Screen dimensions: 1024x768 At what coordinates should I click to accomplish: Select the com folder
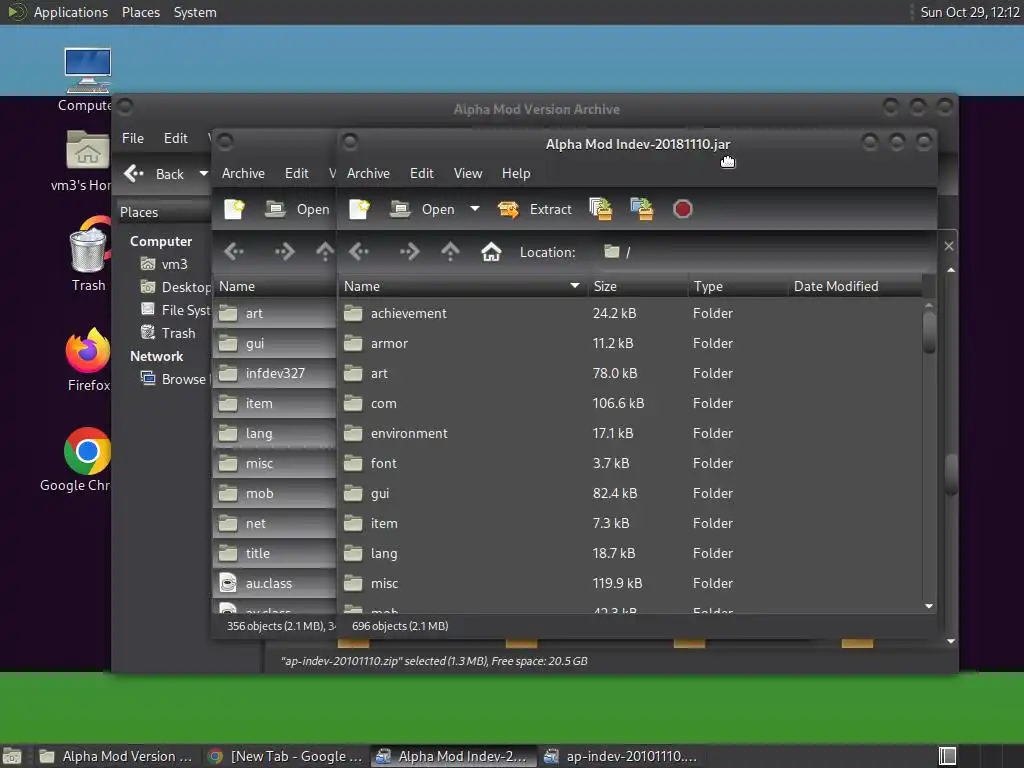[630, 404]
